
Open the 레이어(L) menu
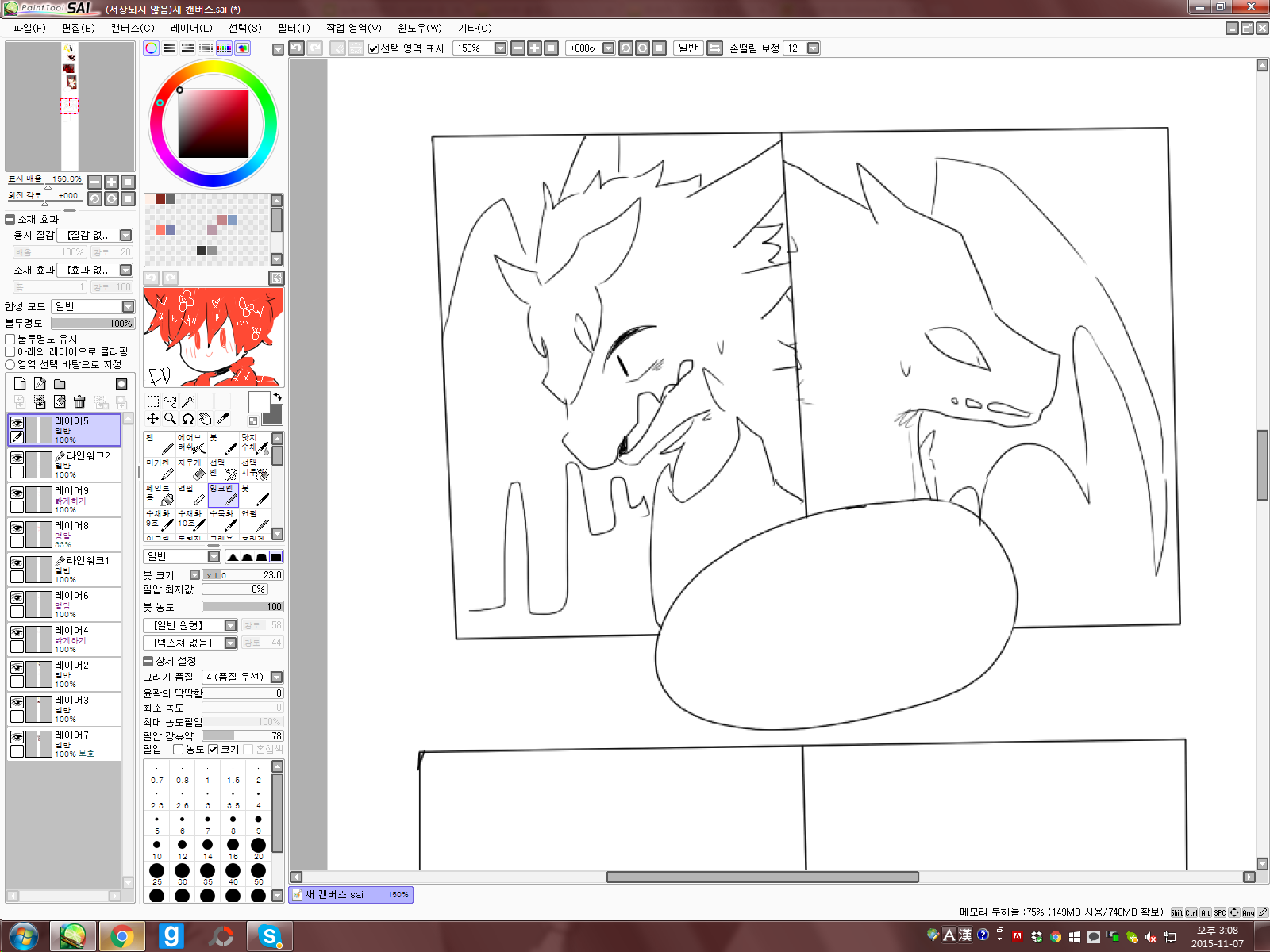click(x=191, y=28)
